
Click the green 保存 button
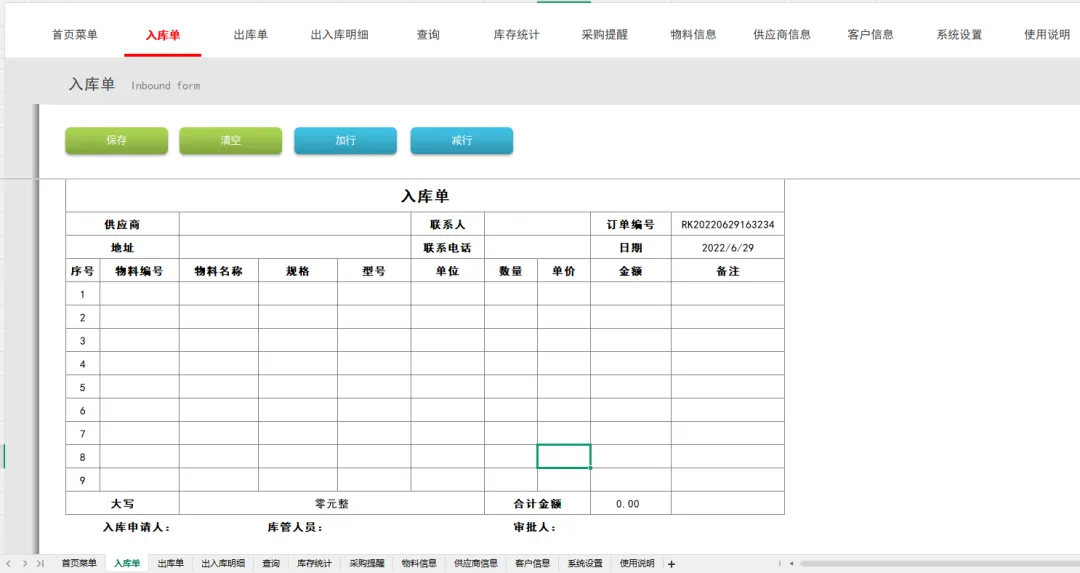tap(116, 140)
